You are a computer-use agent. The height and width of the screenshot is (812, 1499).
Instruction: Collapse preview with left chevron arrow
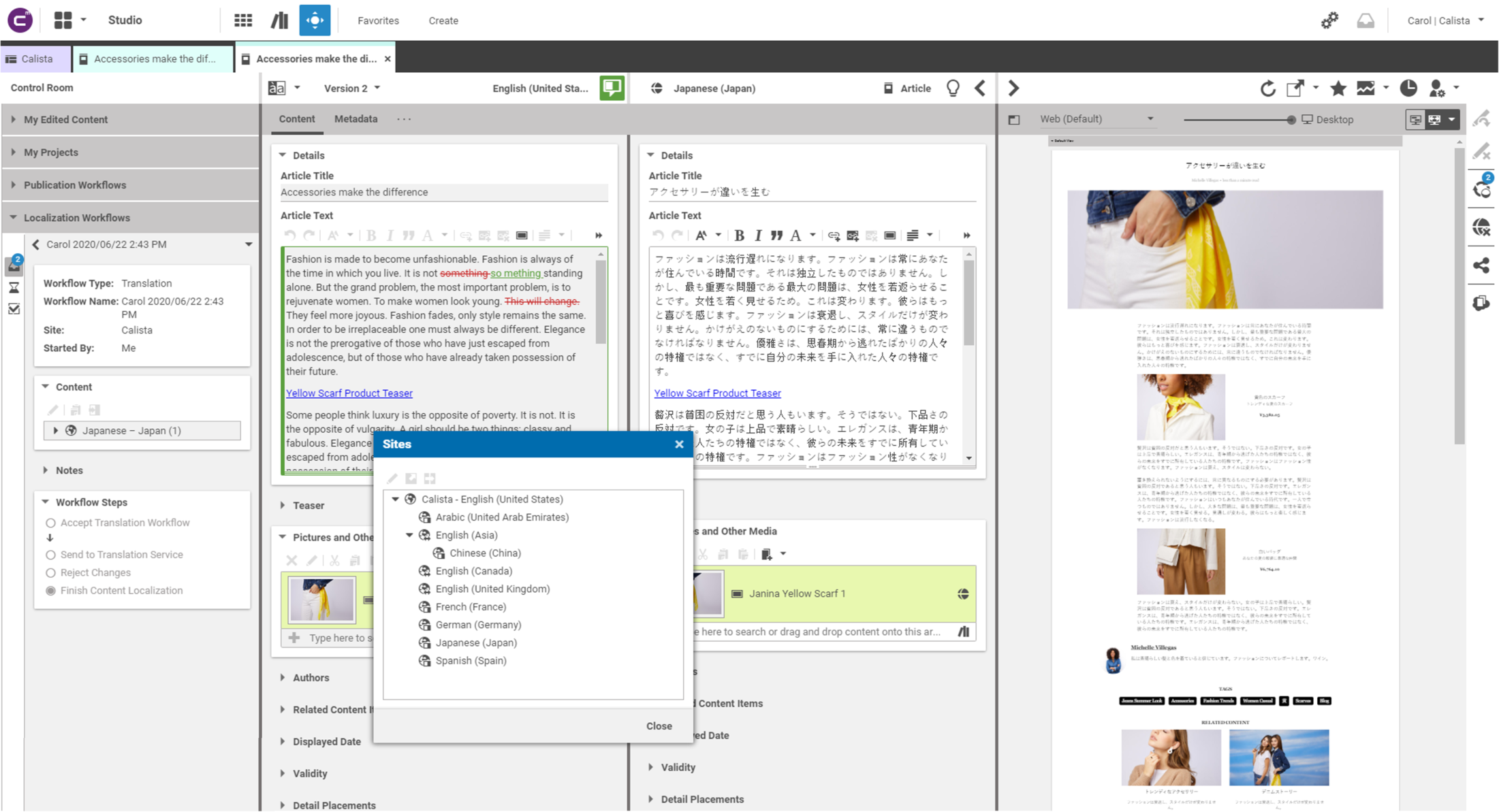click(x=980, y=88)
